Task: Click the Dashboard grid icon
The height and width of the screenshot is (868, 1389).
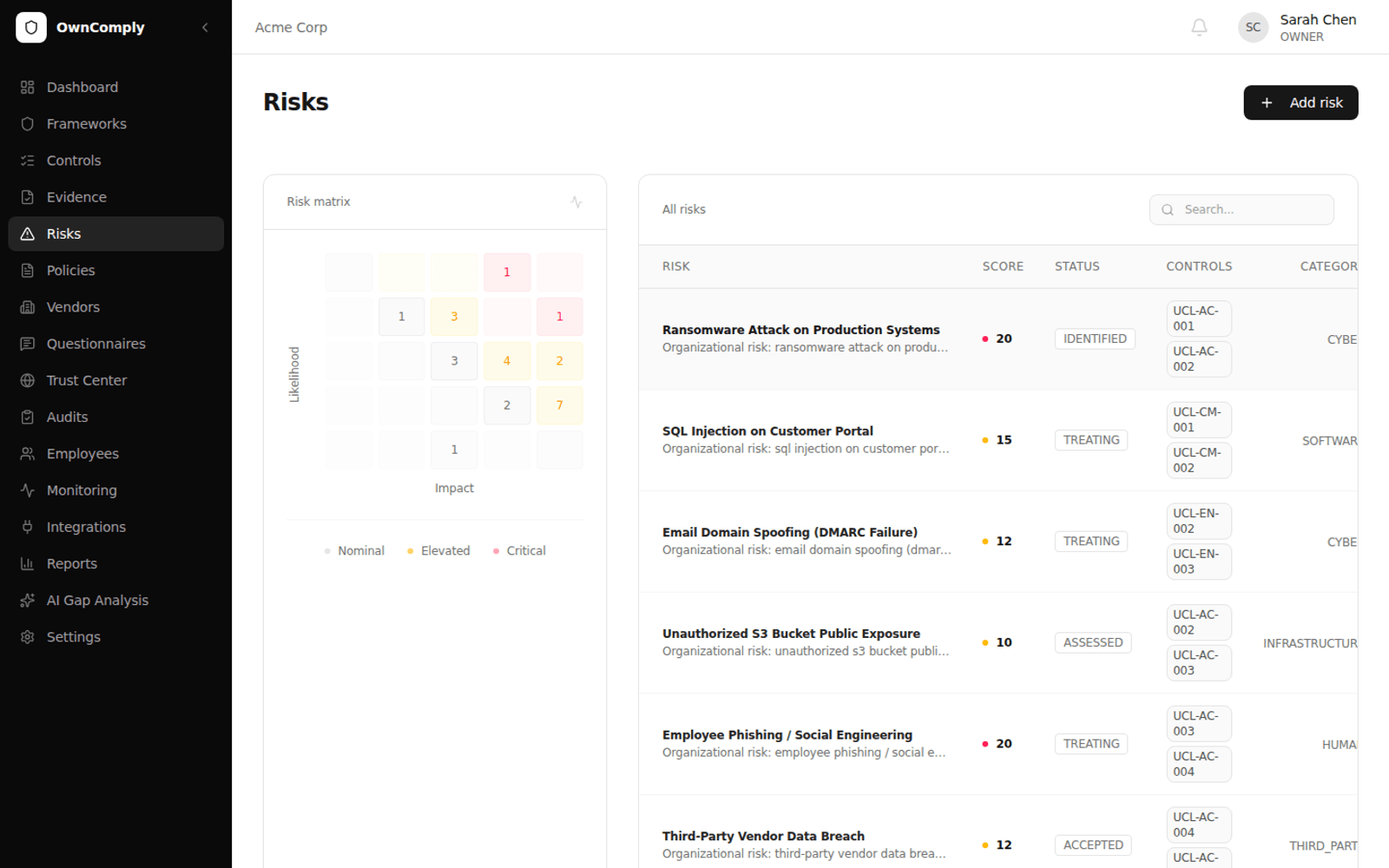Action: [28, 88]
